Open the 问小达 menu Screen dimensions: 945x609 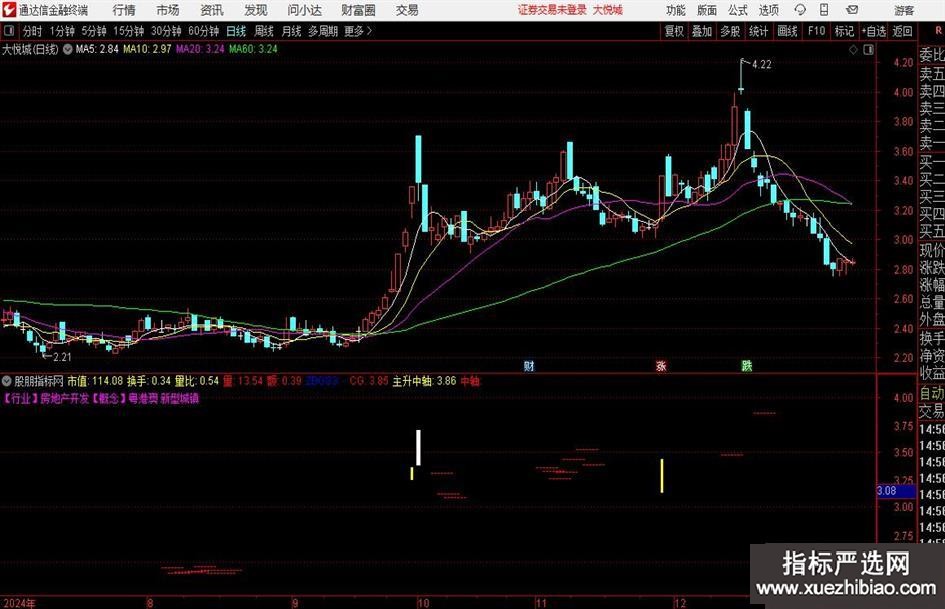tap(304, 10)
